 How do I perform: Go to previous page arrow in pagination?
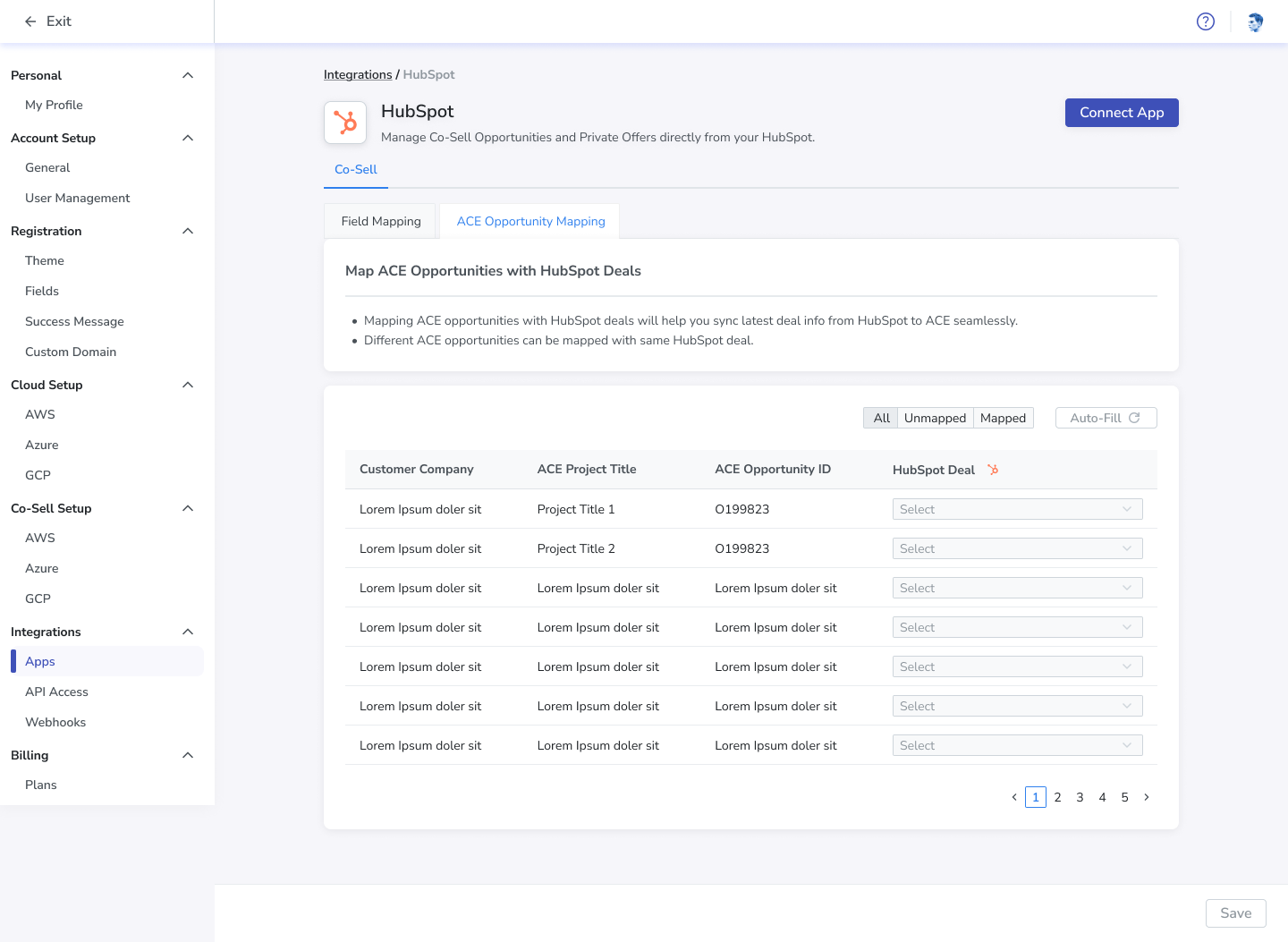1014,797
